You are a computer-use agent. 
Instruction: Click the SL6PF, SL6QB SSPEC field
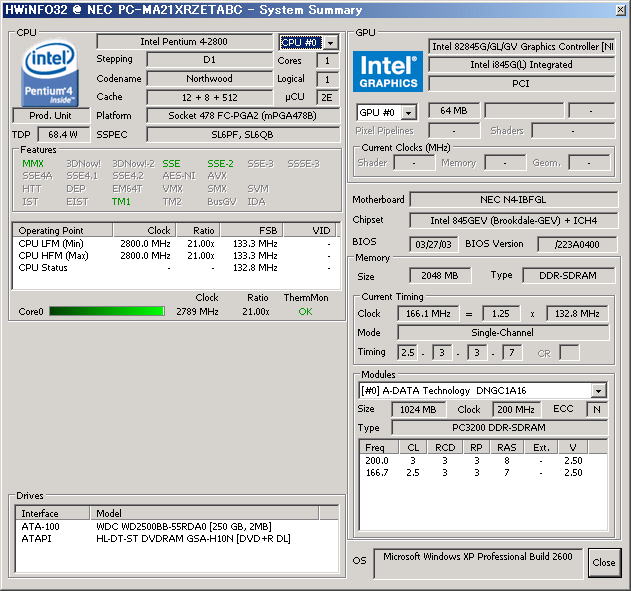click(x=243, y=135)
